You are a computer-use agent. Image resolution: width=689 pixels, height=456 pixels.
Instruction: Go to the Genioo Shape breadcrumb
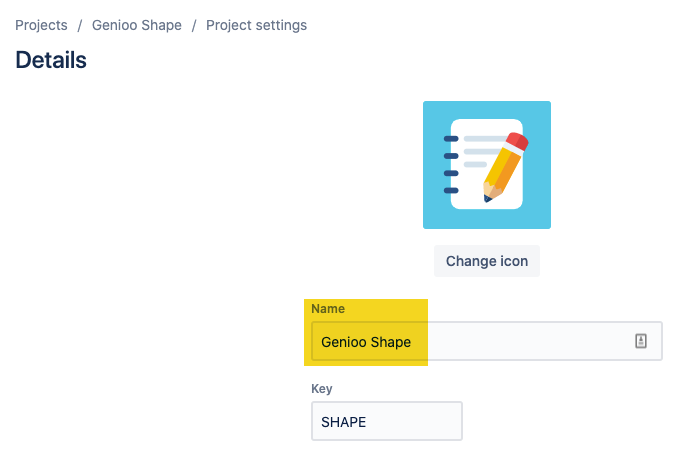[137, 25]
